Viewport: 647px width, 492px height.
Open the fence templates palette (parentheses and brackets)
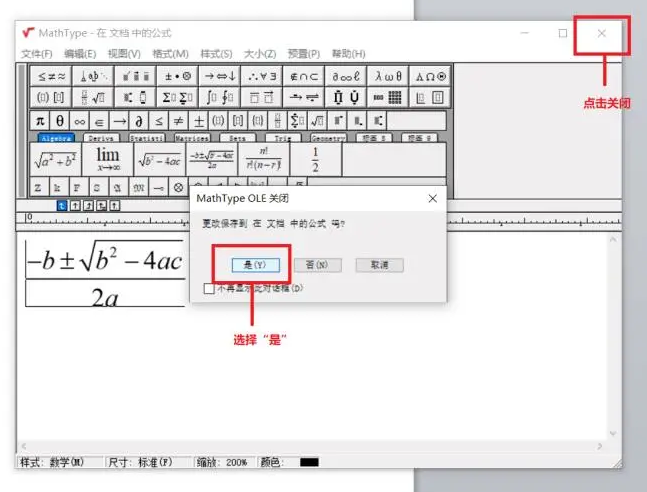point(51,97)
